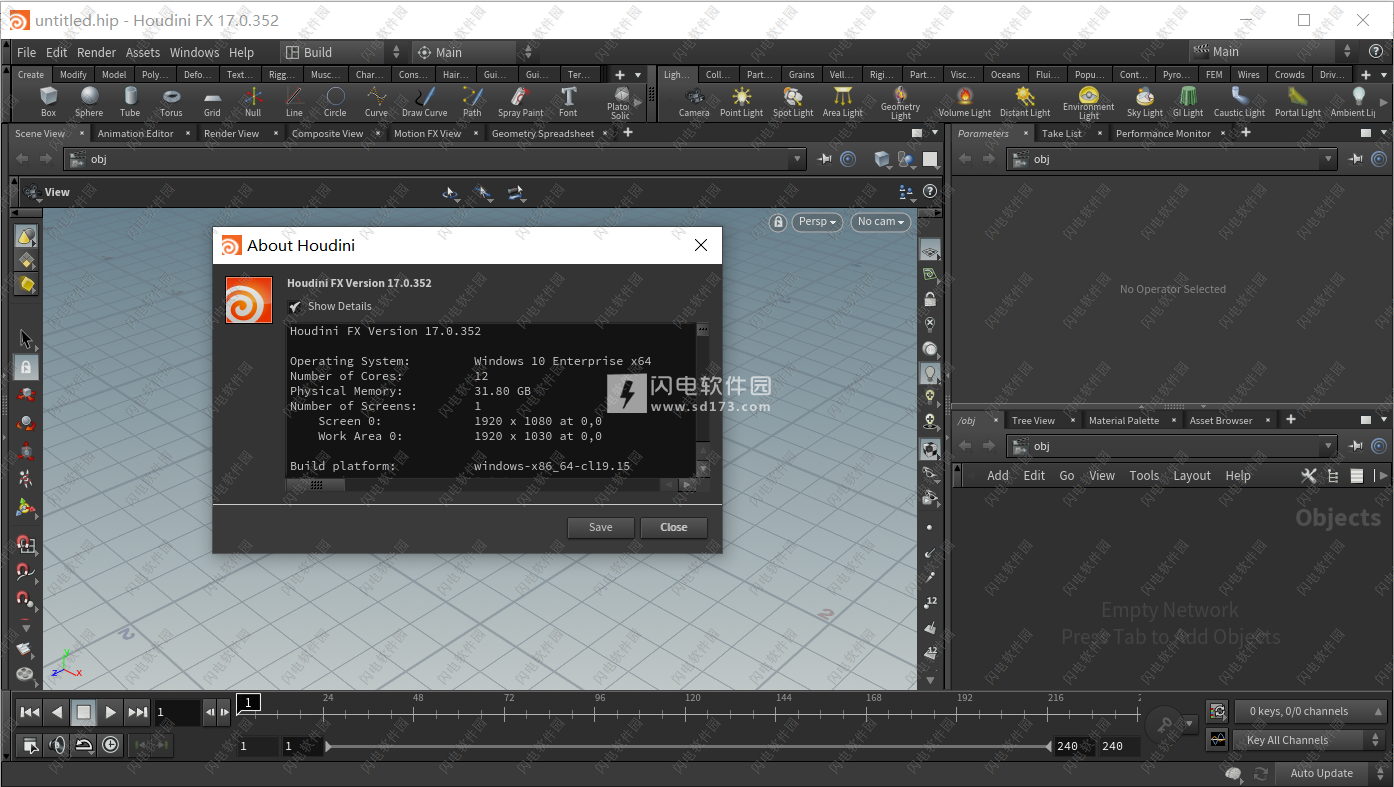Toggle the viewport camera lock icon
This screenshot has width=1394, height=787.
point(778,222)
